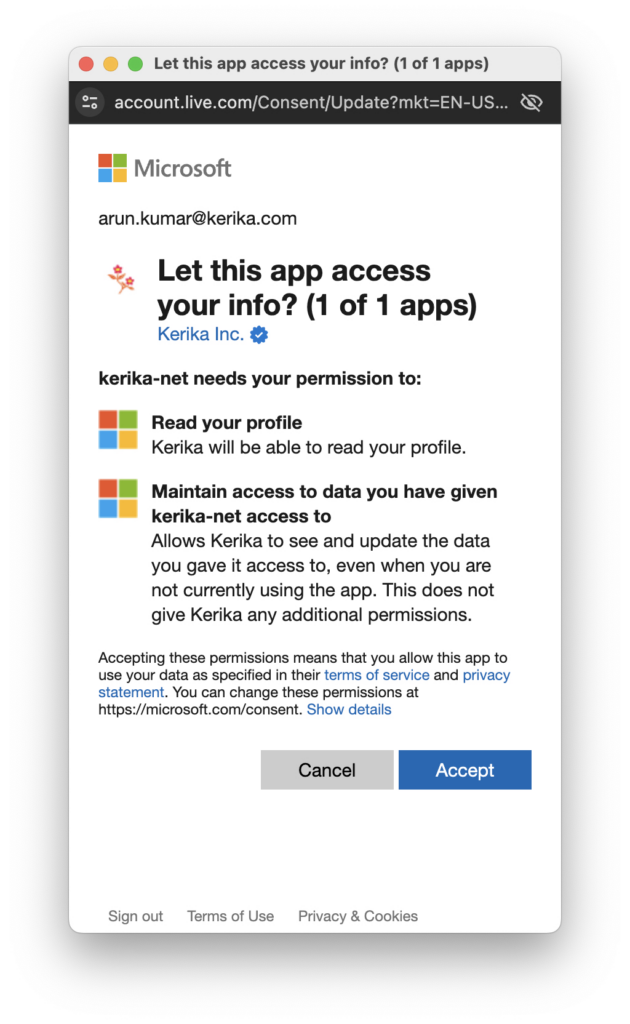Click the Cancel button
This screenshot has width=630, height=1024.
click(327, 770)
